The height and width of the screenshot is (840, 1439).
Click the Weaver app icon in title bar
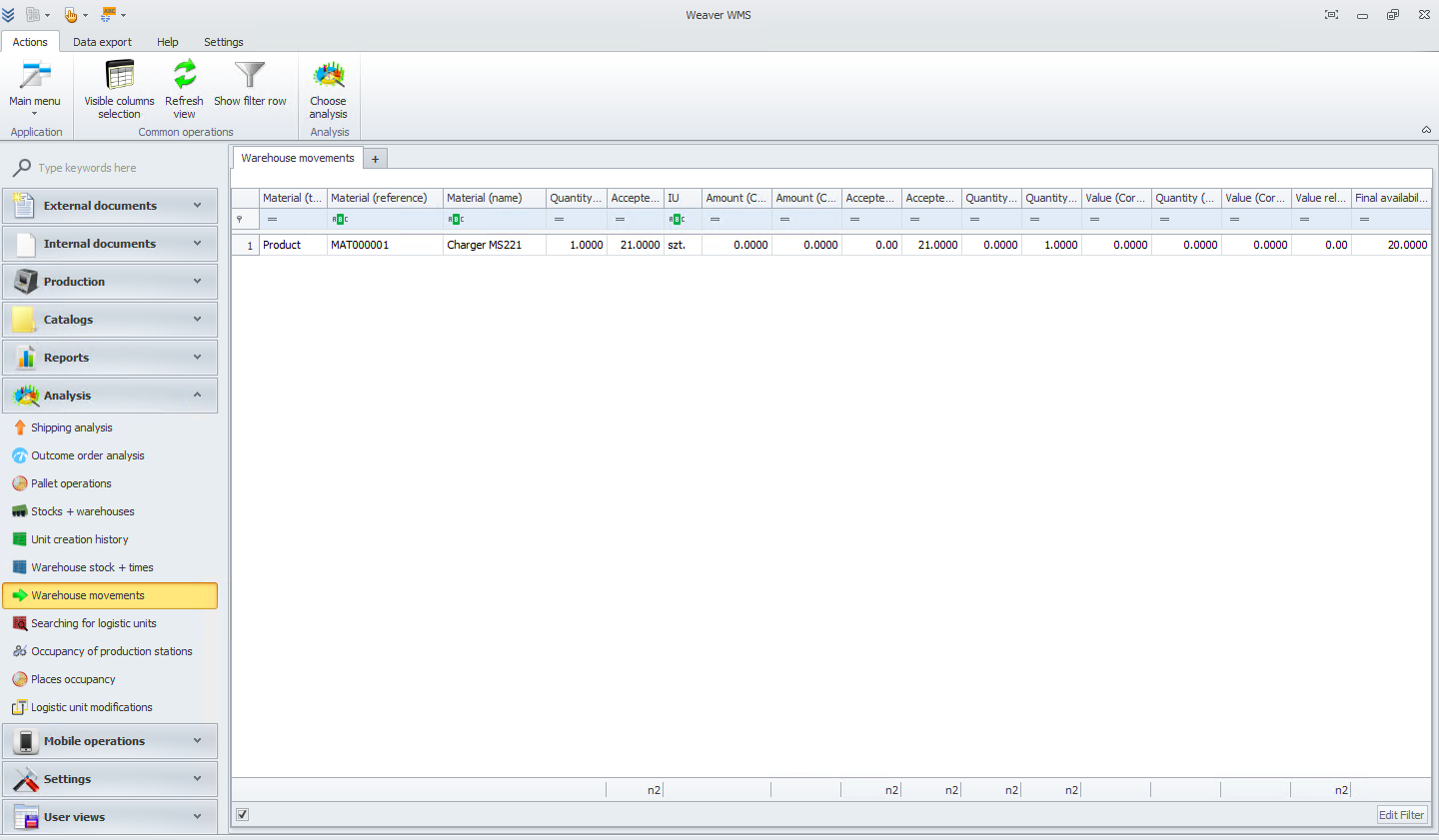click(x=8, y=15)
